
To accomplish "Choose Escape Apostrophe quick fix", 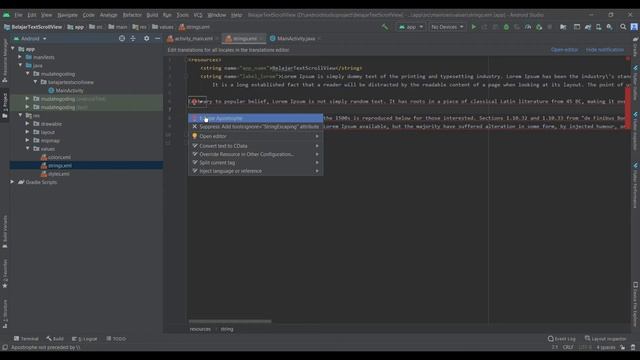I will coord(256,118).
